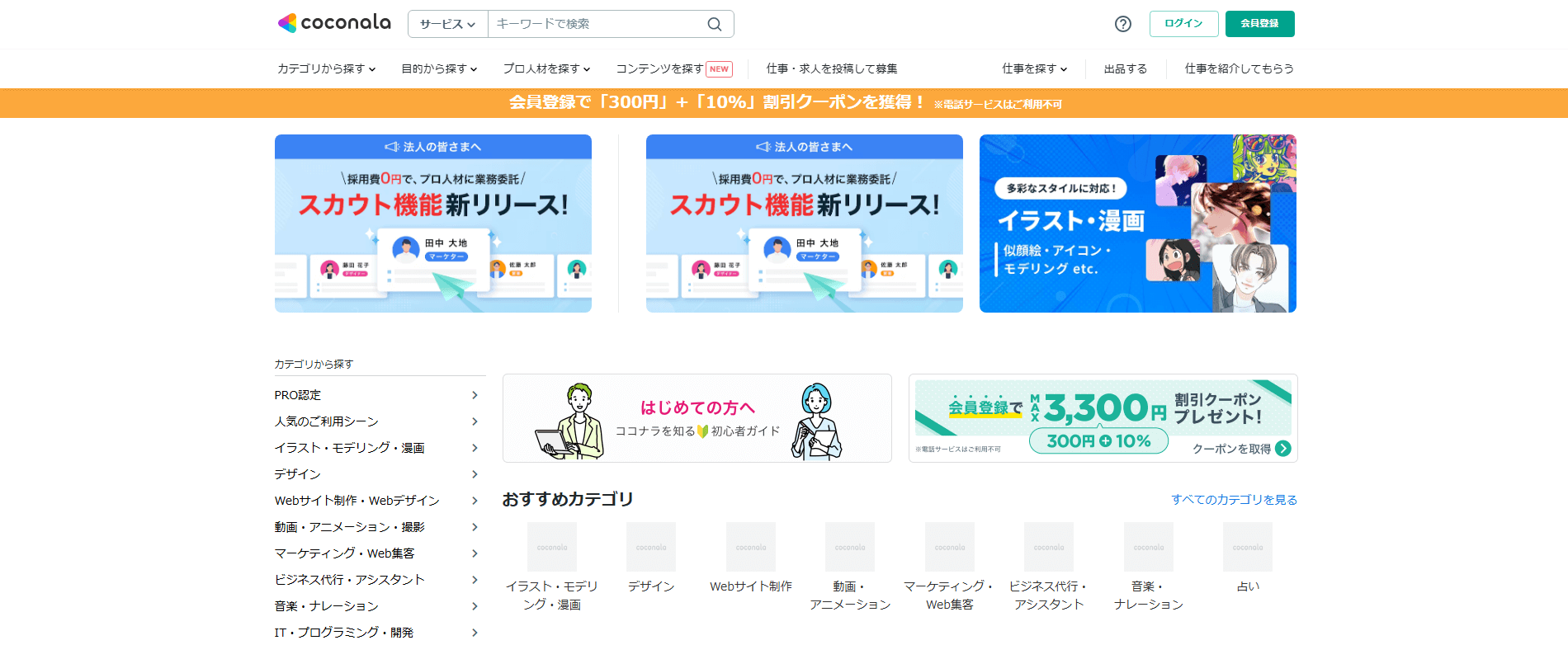Expand the デザイン sidebar chevron

point(475,474)
